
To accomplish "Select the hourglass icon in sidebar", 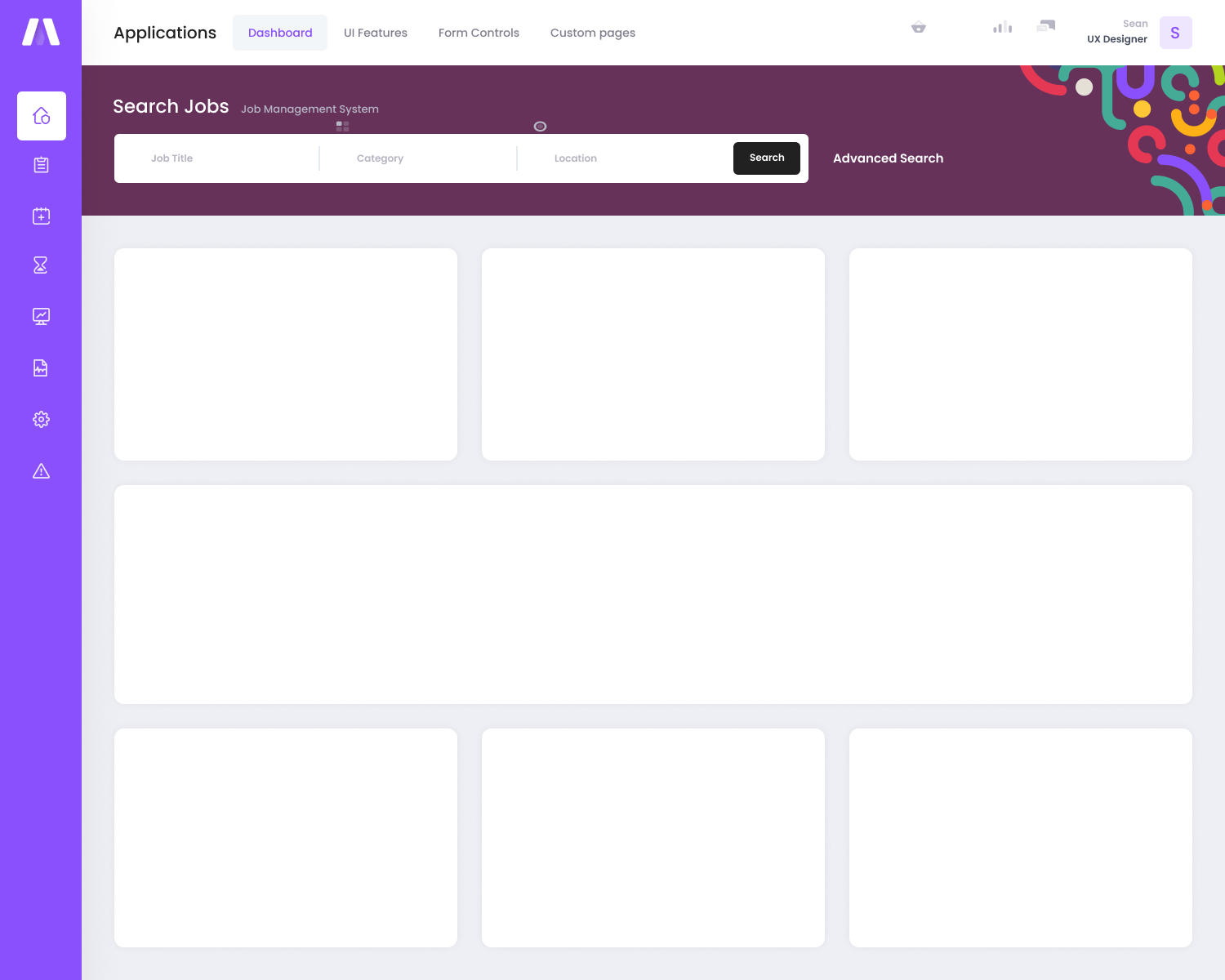I will (41, 265).
